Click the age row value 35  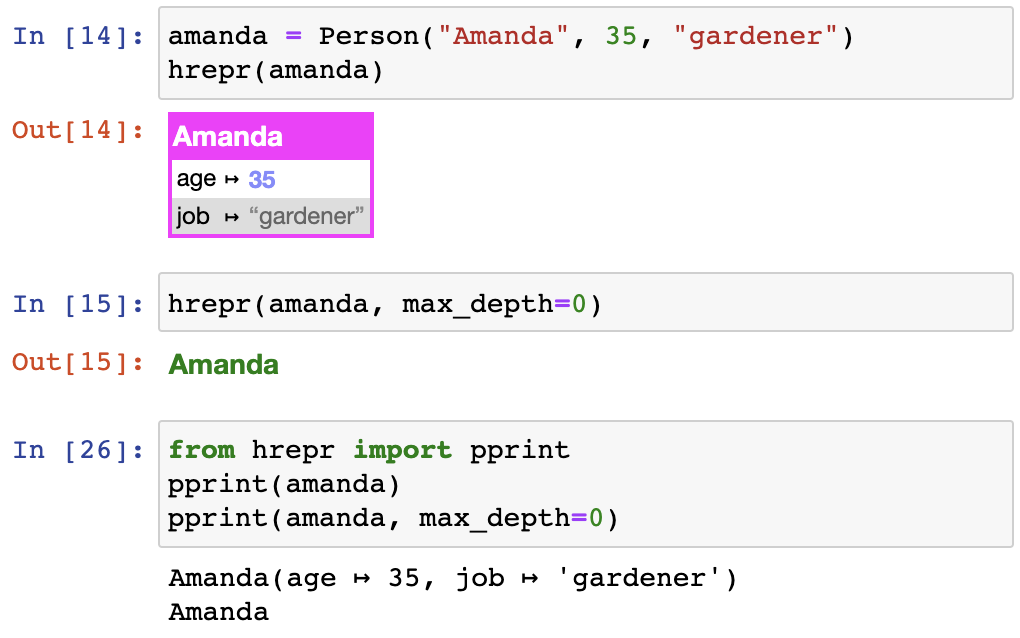click(x=262, y=179)
